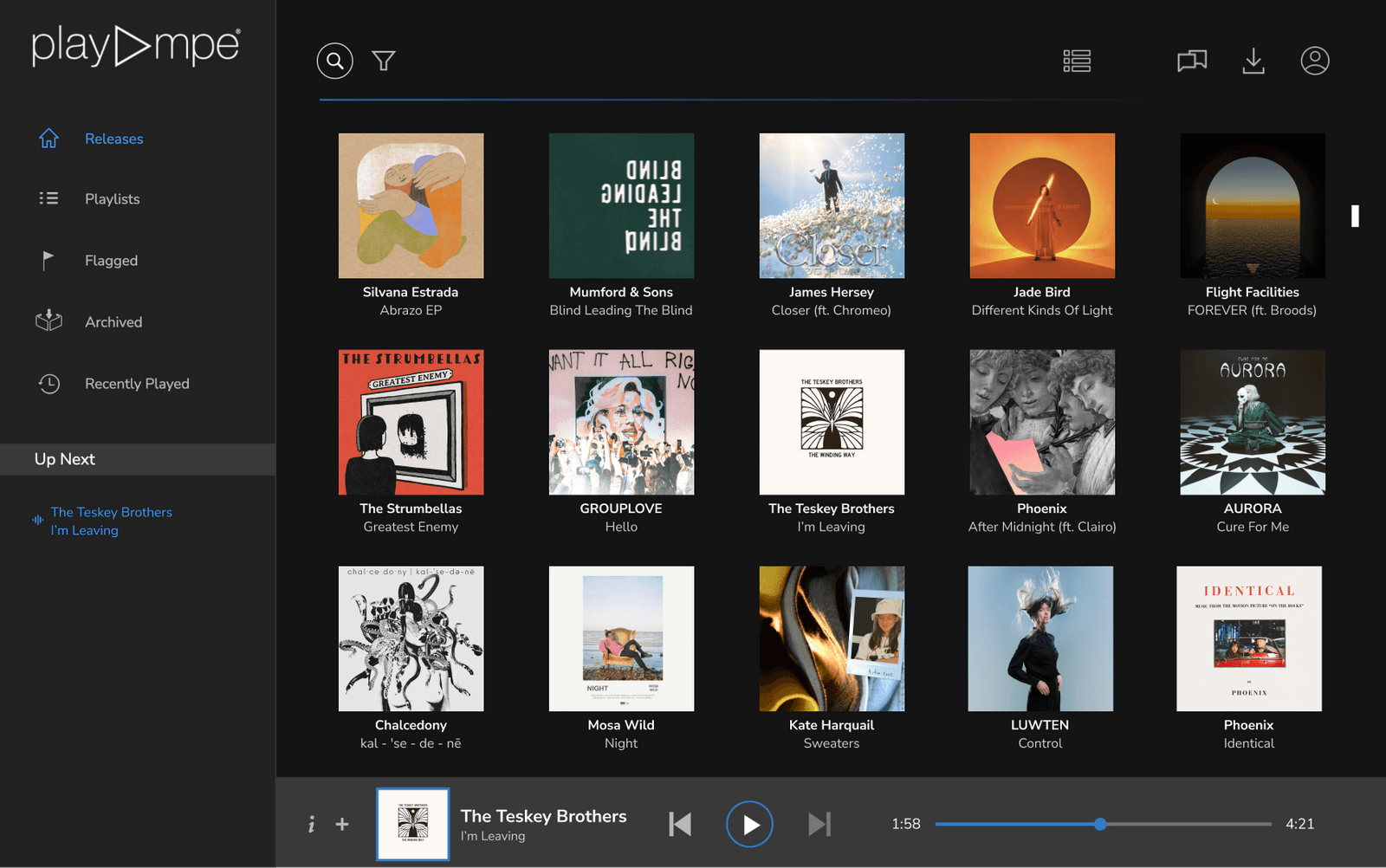Navigate to Archived releases
This screenshot has height=868, width=1386.
[113, 321]
